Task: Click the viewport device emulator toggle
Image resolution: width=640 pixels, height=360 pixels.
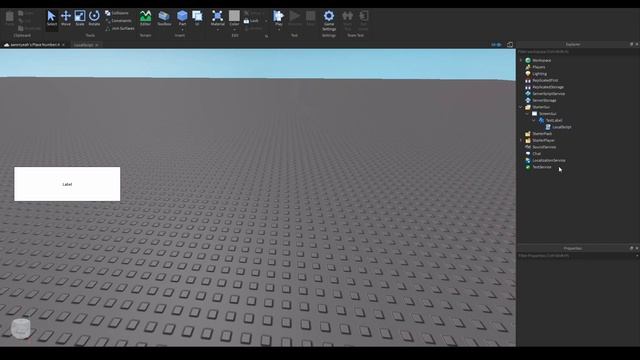Action: [x=510, y=45]
